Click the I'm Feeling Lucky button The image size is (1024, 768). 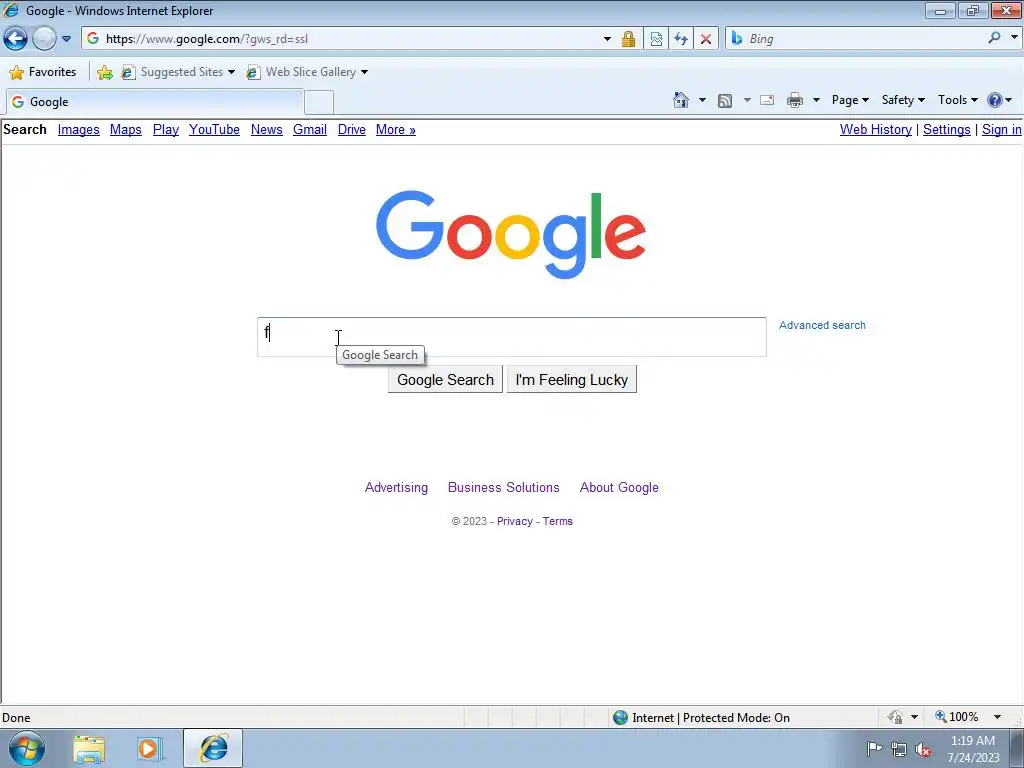(x=571, y=379)
